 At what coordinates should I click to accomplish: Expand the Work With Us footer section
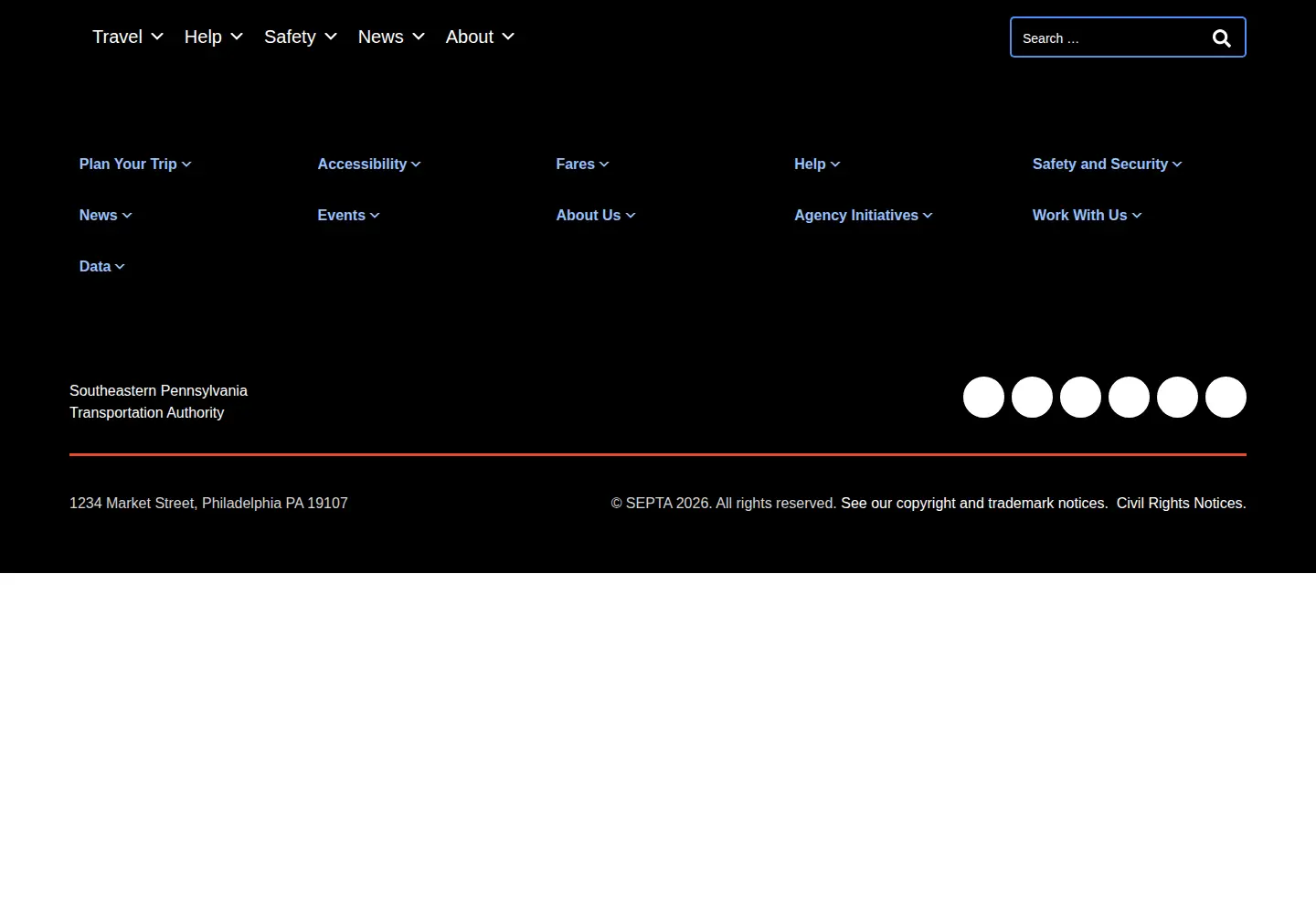tap(1088, 216)
